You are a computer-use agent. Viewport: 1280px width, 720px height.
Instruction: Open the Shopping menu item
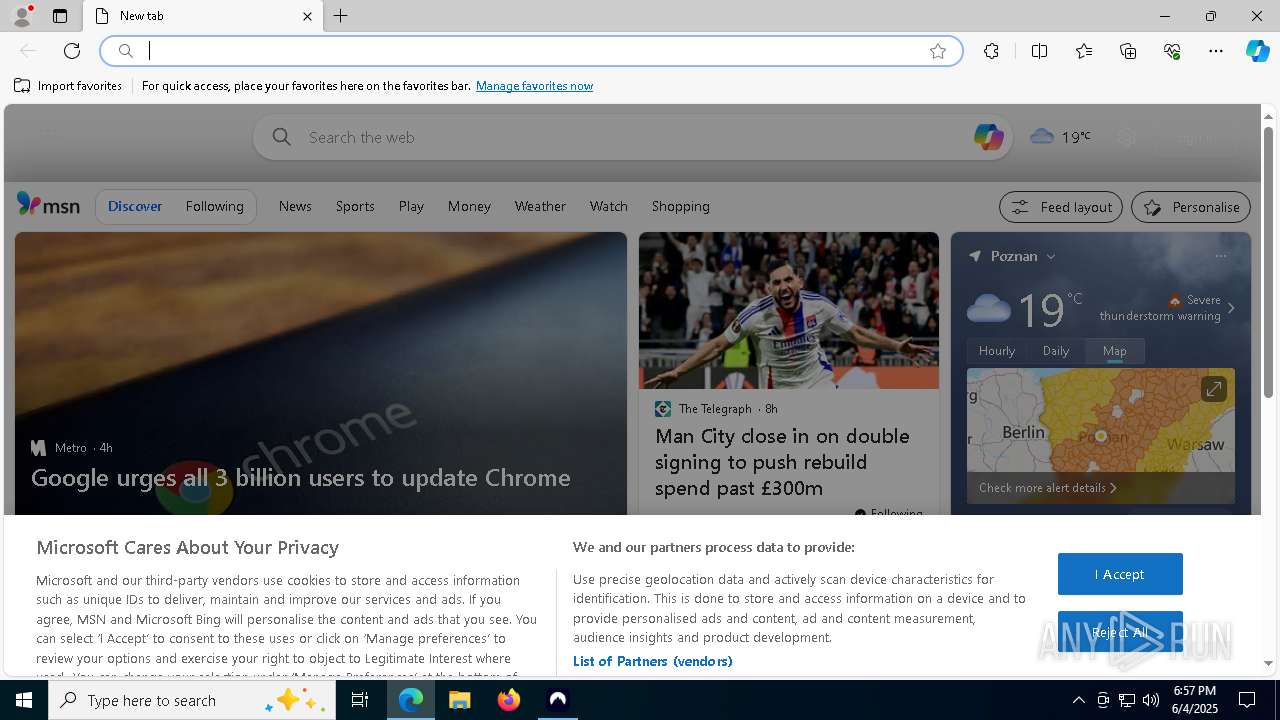(680, 206)
